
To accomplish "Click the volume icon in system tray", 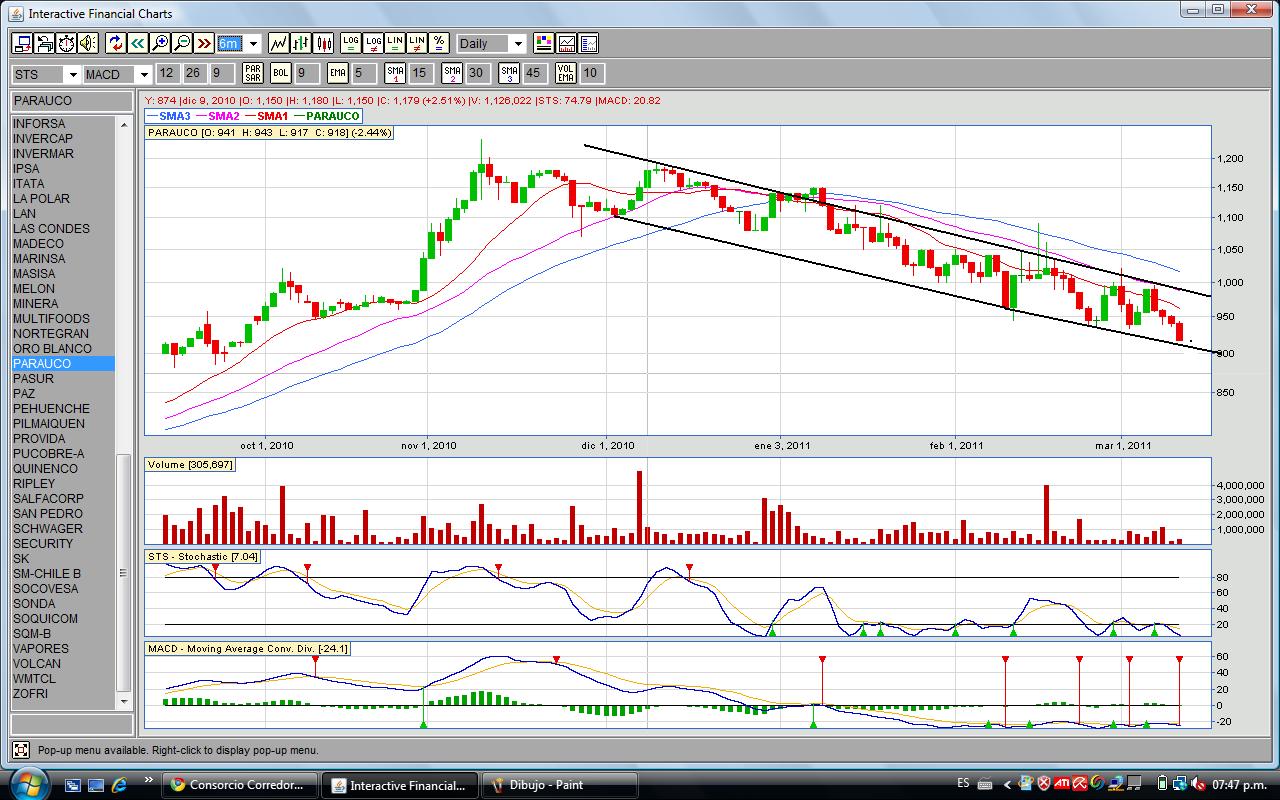I will [1199, 783].
